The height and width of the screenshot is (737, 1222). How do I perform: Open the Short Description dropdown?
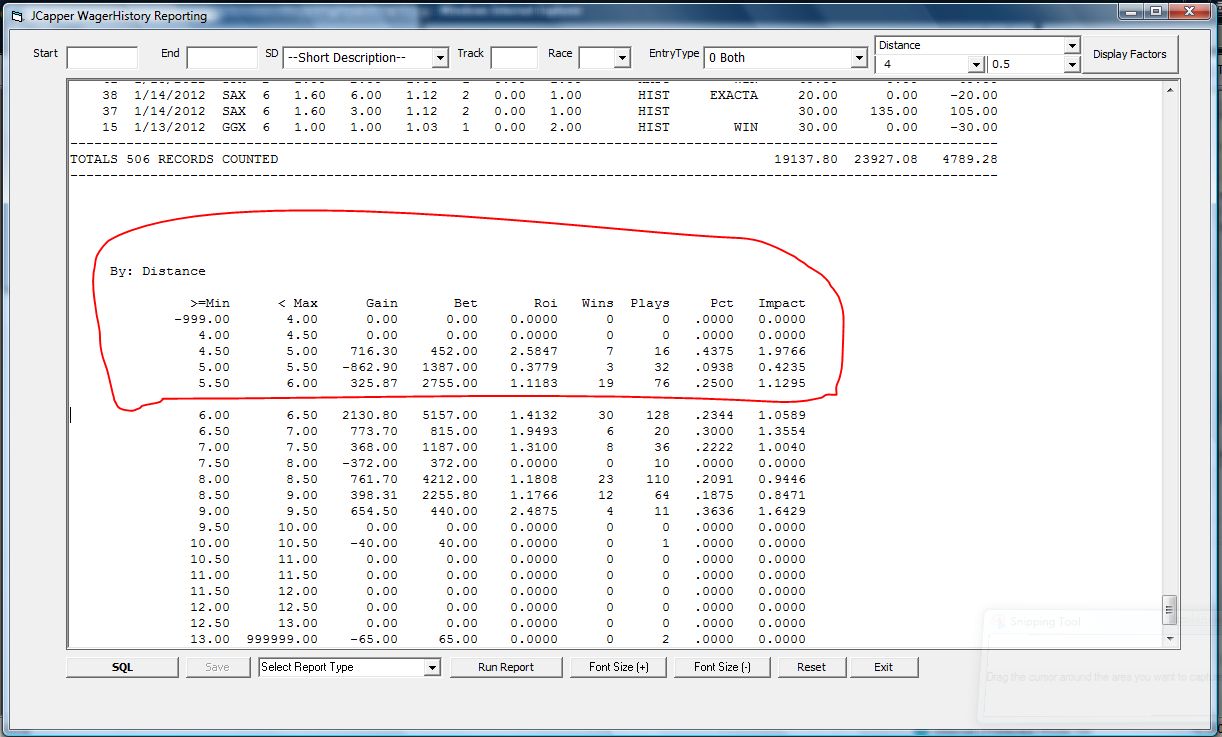pyautogui.click(x=366, y=58)
